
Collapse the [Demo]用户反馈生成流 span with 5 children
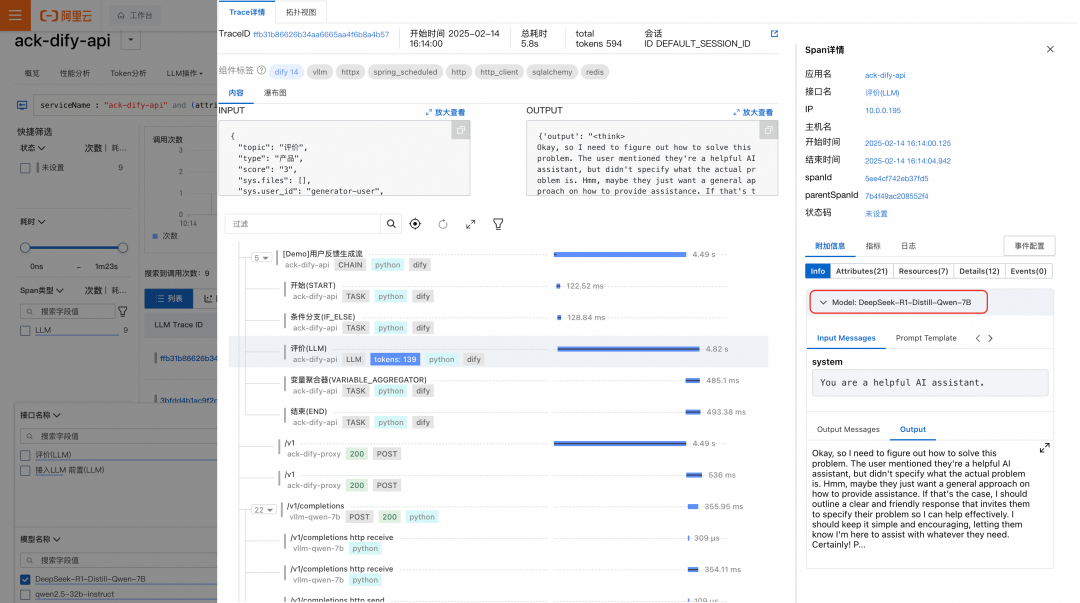pyautogui.click(x=260, y=258)
